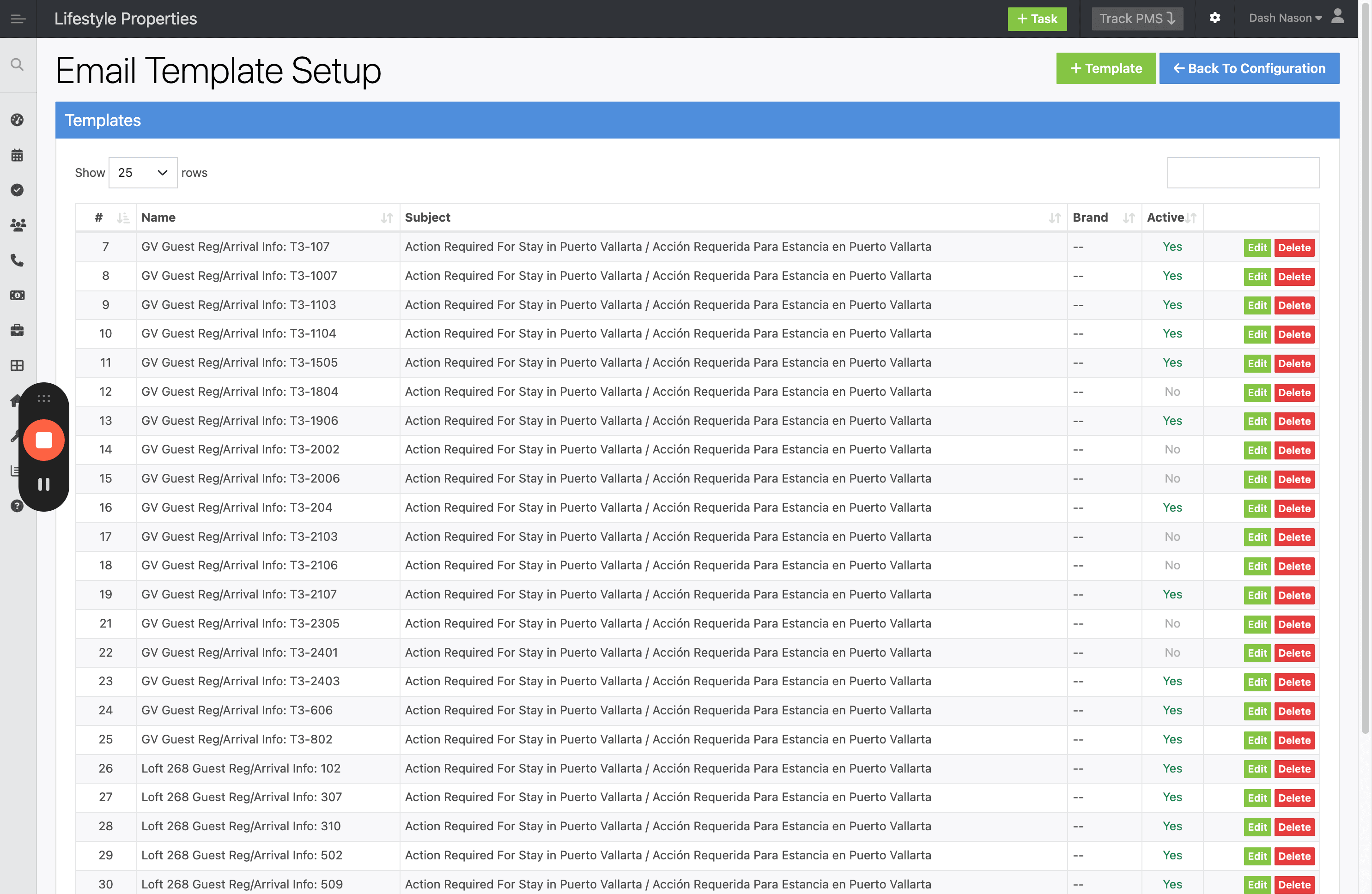Delete template T3-1103
Image resolution: width=1372 pixels, height=894 pixels.
point(1293,306)
